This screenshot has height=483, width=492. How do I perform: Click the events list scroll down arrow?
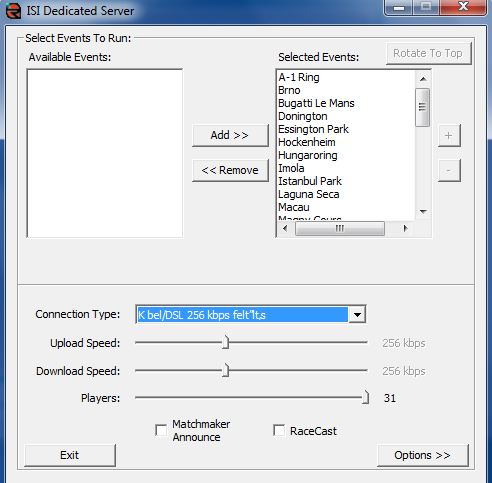tap(423, 211)
